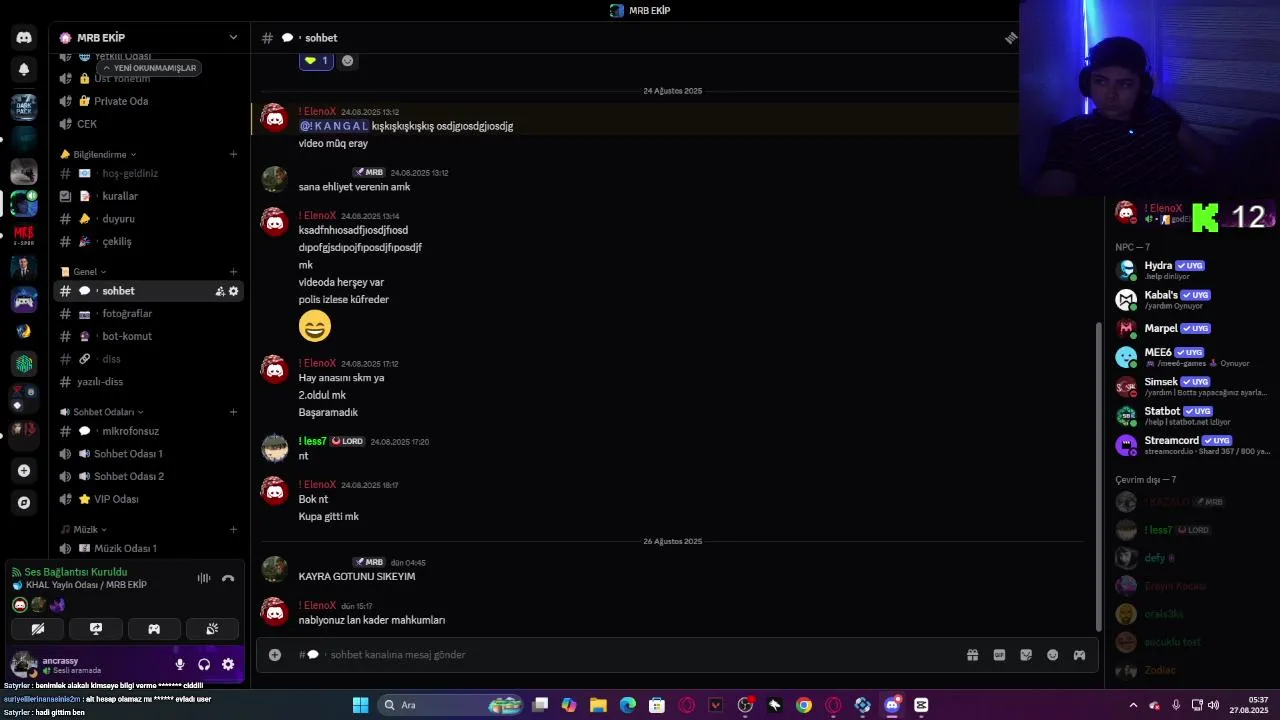Image resolution: width=1280 pixels, height=720 pixels.
Task: Add reaction smiley next to heart reaction
Action: (x=347, y=61)
